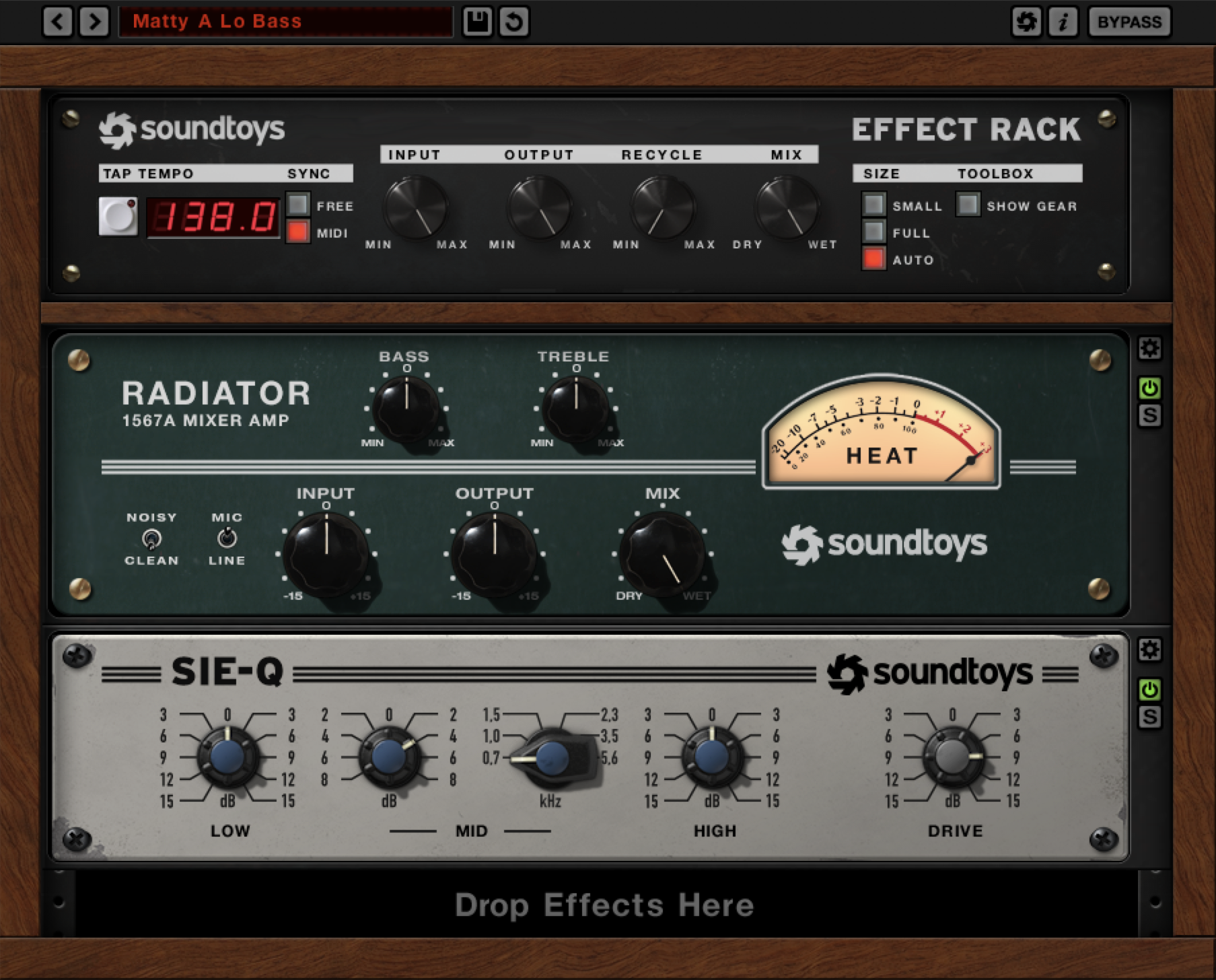Load the next preset with right arrow

point(94,22)
